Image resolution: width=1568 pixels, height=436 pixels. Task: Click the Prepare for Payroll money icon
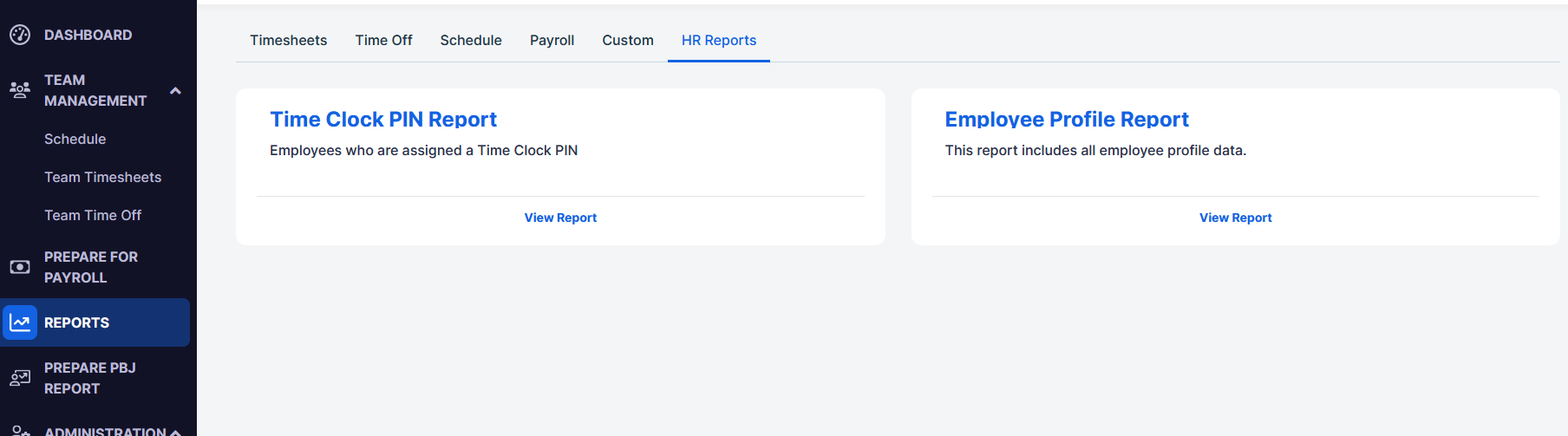[20, 267]
